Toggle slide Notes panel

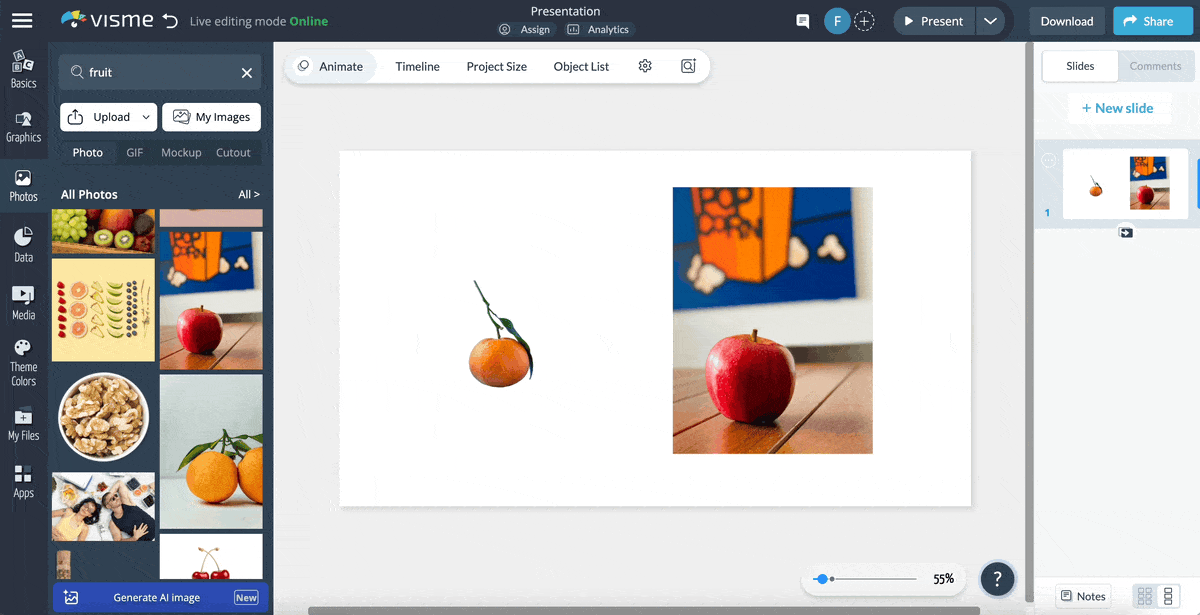pyautogui.click(x=1083, y=595)
